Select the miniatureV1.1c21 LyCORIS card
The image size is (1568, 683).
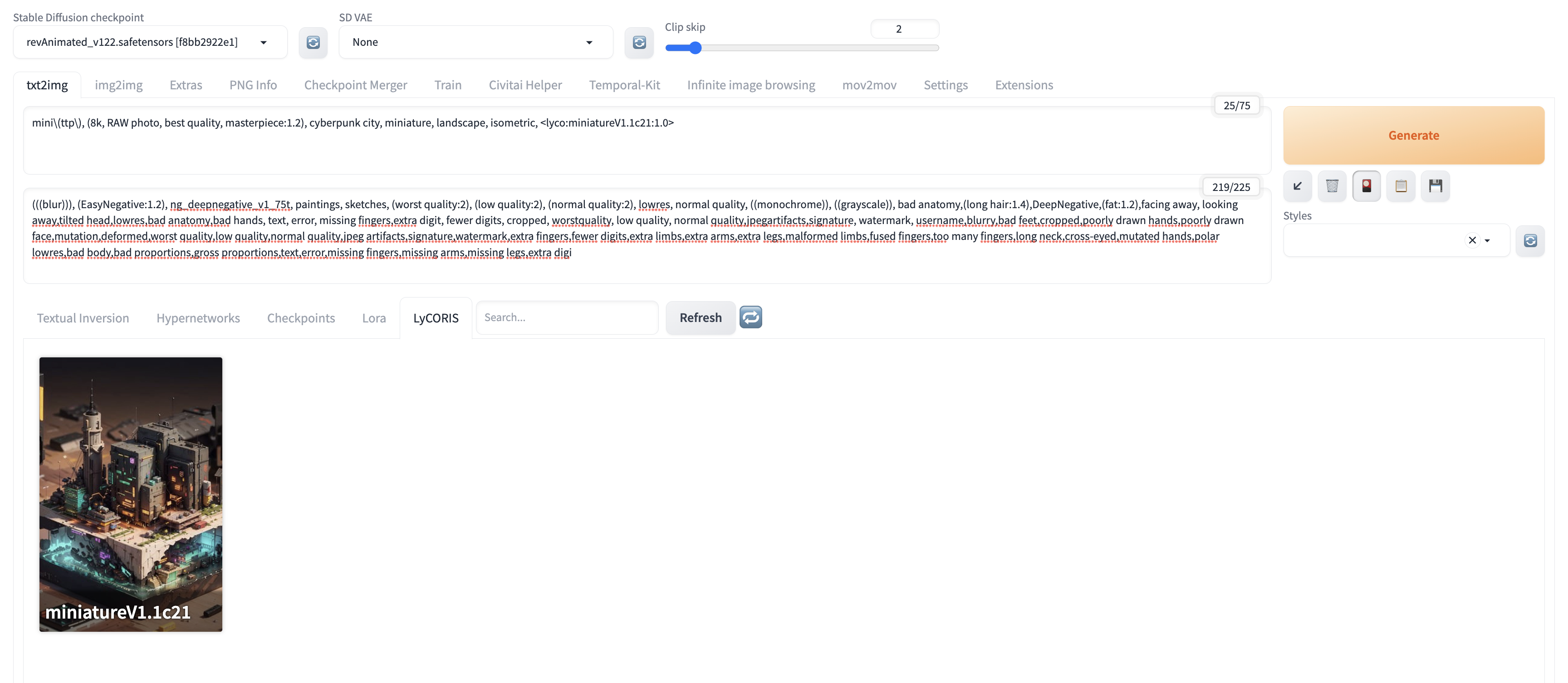tap(131, 494)
